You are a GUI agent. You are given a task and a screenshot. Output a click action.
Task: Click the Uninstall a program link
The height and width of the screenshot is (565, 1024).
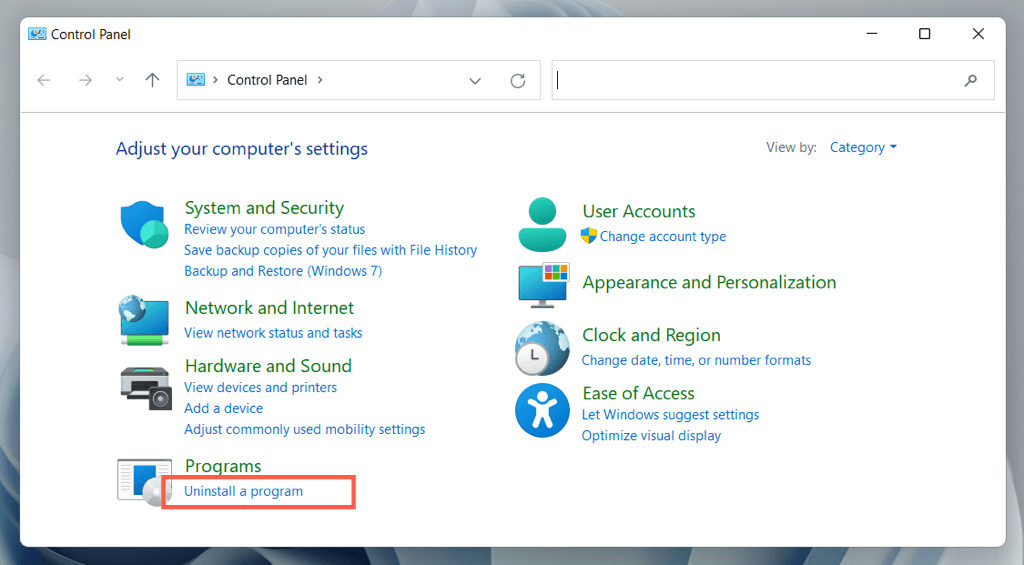[243, 491]
